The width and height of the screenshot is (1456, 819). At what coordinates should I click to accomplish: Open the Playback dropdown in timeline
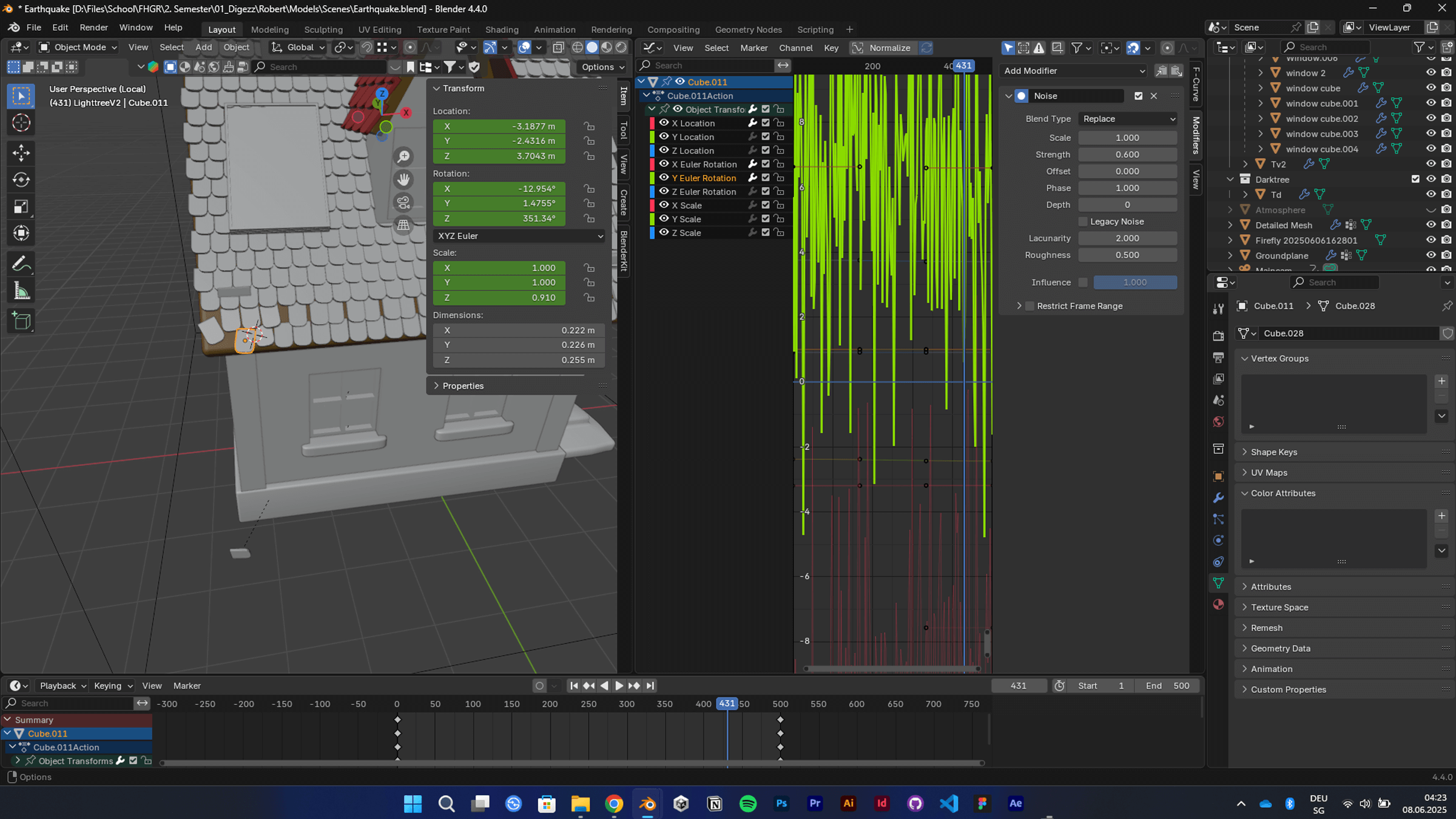(62, 686)
